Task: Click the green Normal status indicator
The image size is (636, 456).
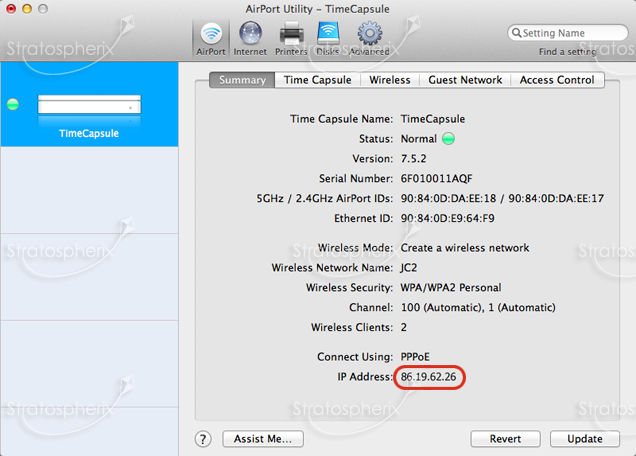Action: click(448, 139)
